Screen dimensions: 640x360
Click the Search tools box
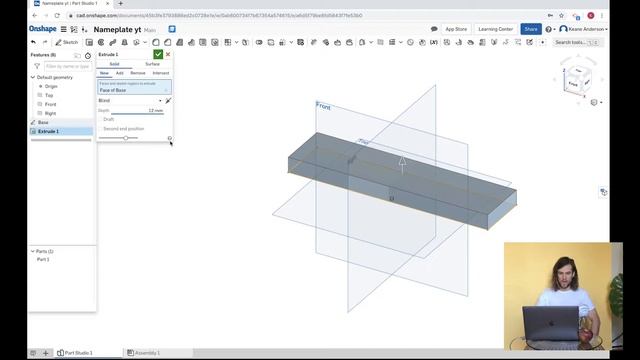(577, 42)
